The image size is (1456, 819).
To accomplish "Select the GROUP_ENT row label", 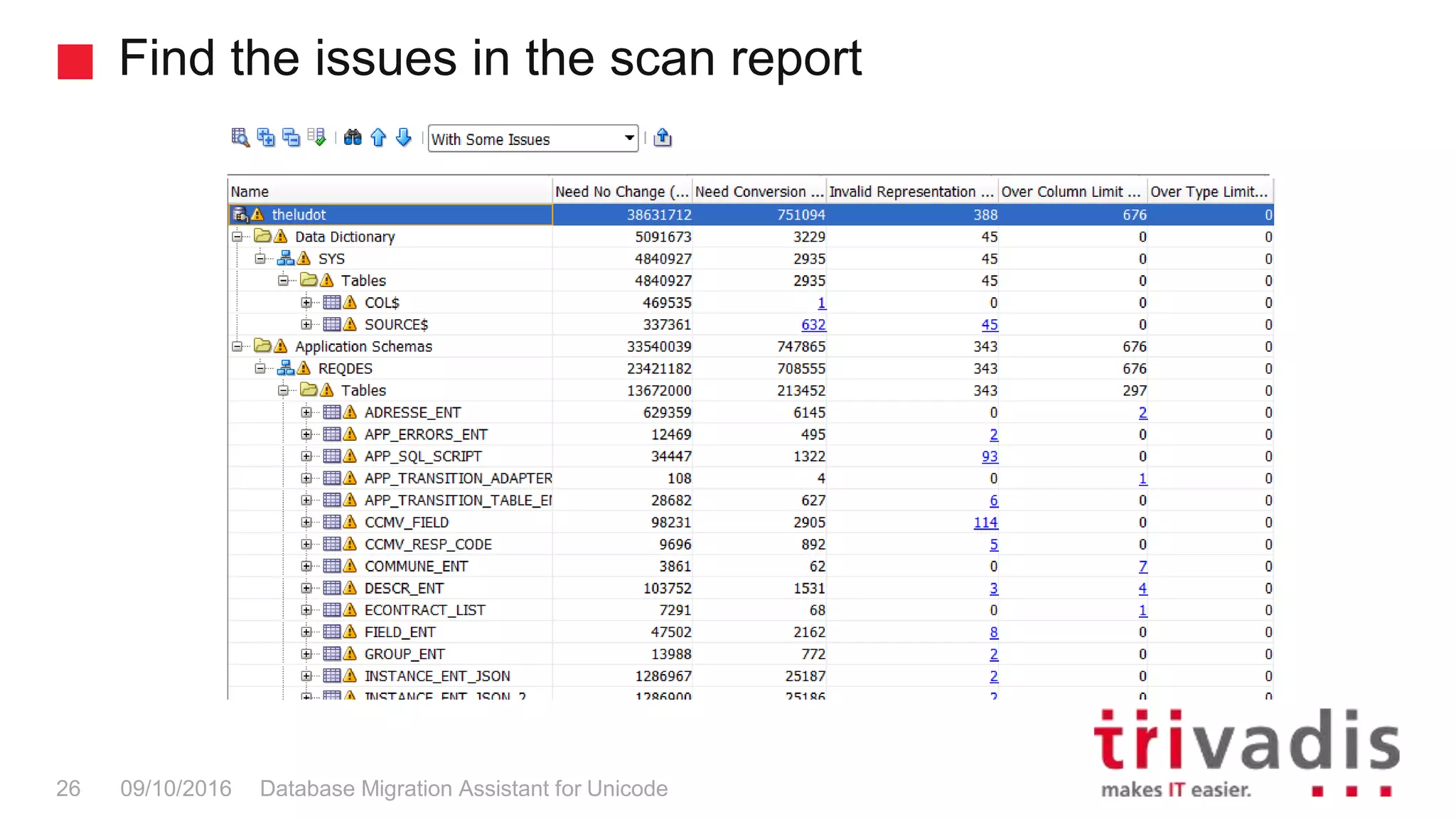I will (x=405, y=653).
